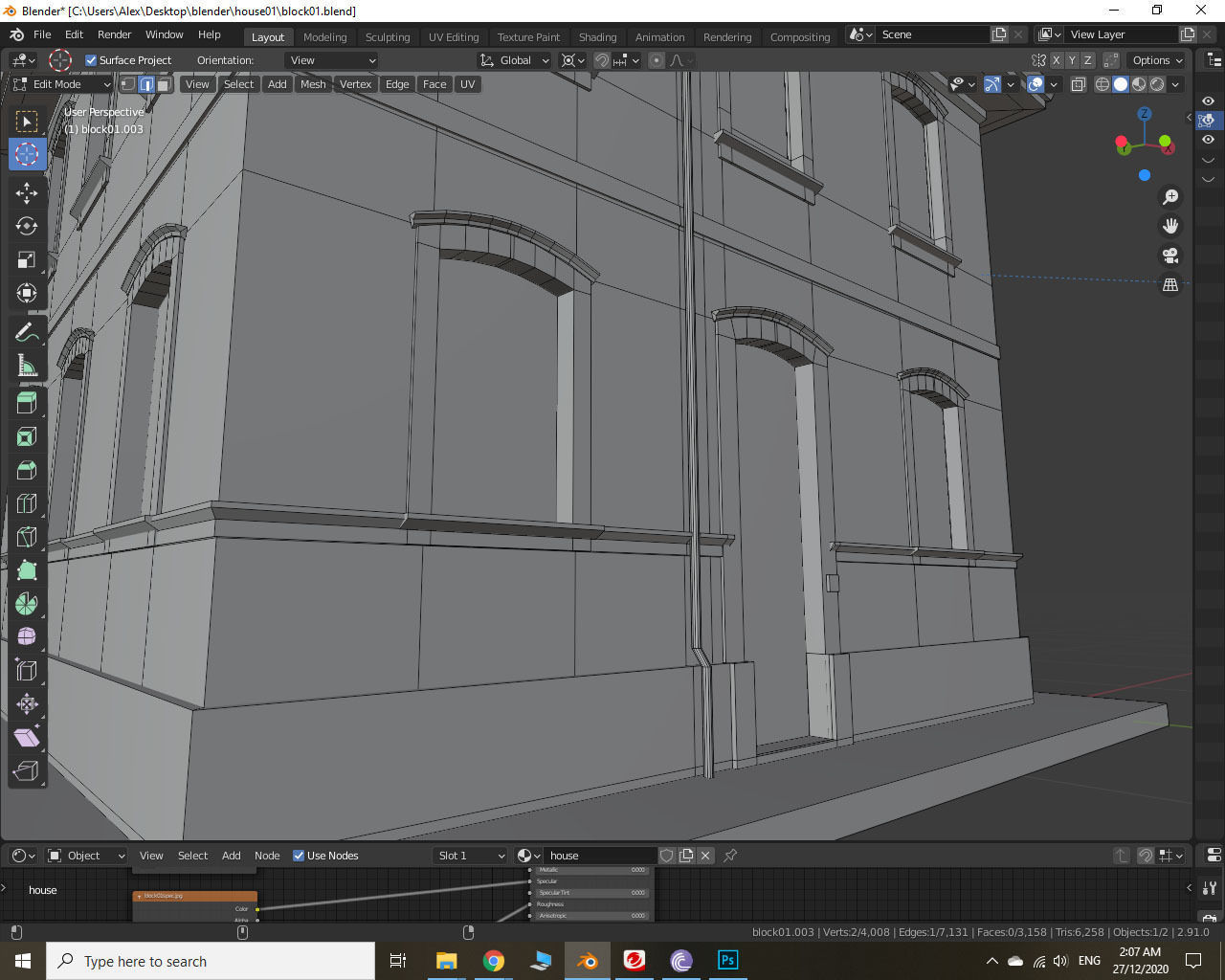Toggle Surface Project checkbox
Viewport: 1225px width, 980px height.
tap(91, 60)
